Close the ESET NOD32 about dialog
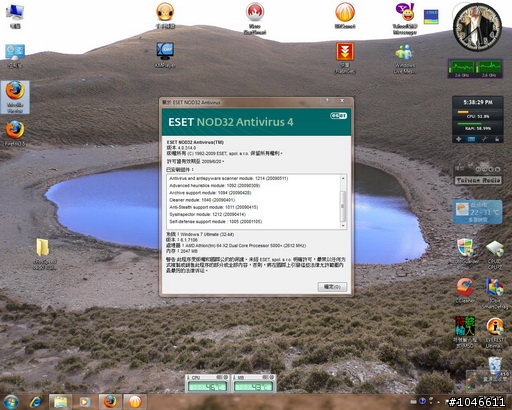Image resolution: width=512 pixels, height=410 pixels. tap(342, 101)
